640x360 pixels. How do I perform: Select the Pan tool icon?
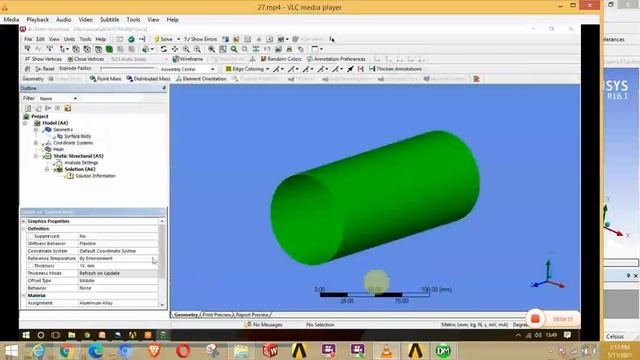175,49
